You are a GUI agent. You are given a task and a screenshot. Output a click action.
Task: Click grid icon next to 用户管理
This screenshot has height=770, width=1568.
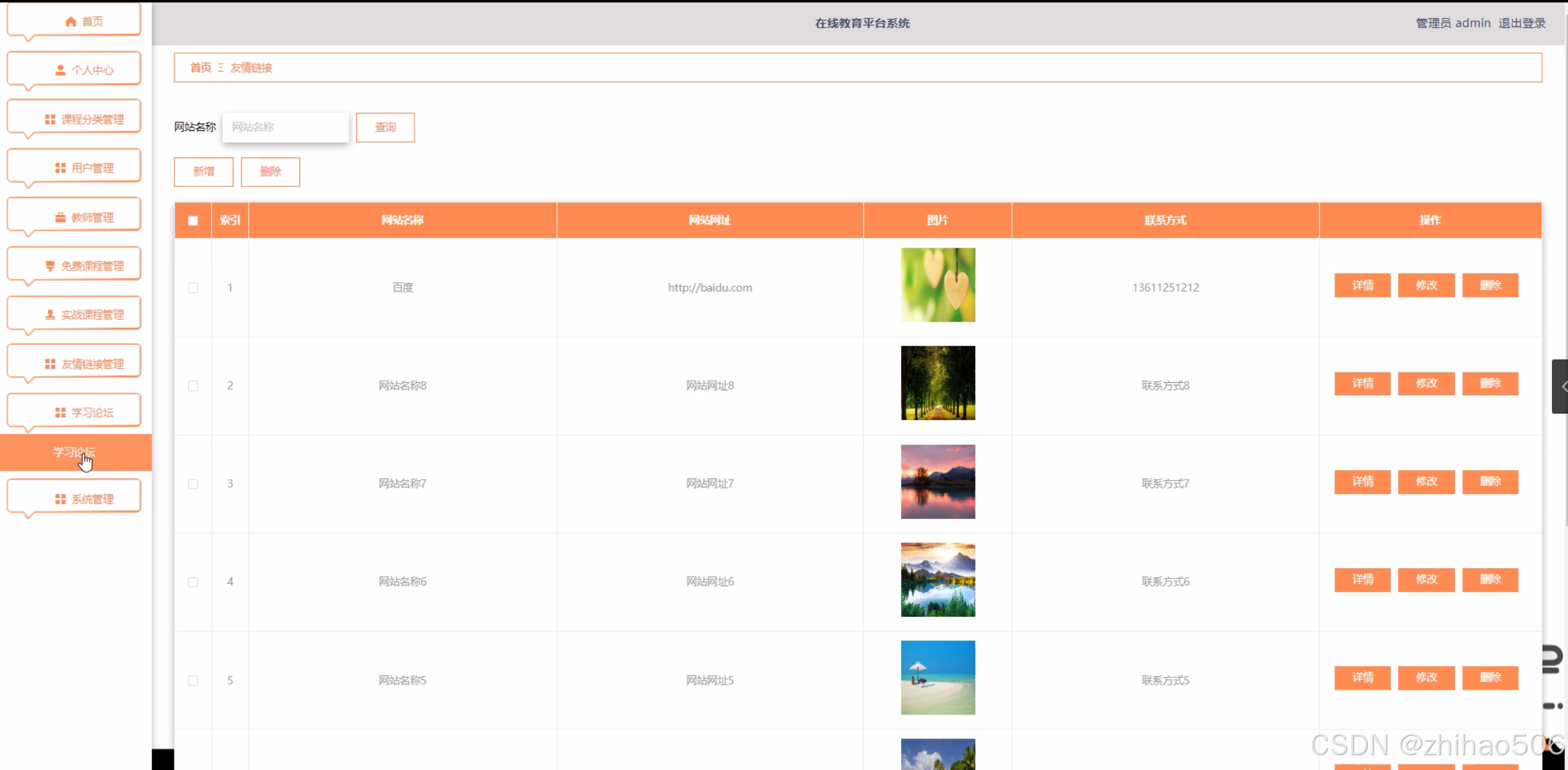click(60, 168)
